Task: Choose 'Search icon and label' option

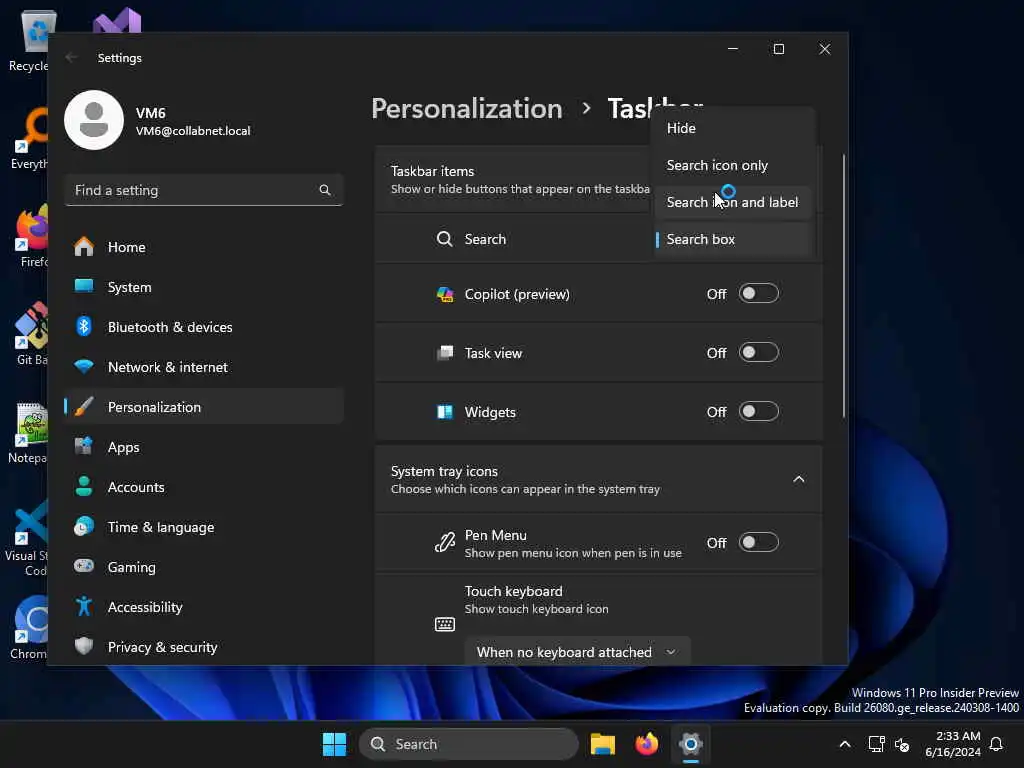Action: click(732, 202)
